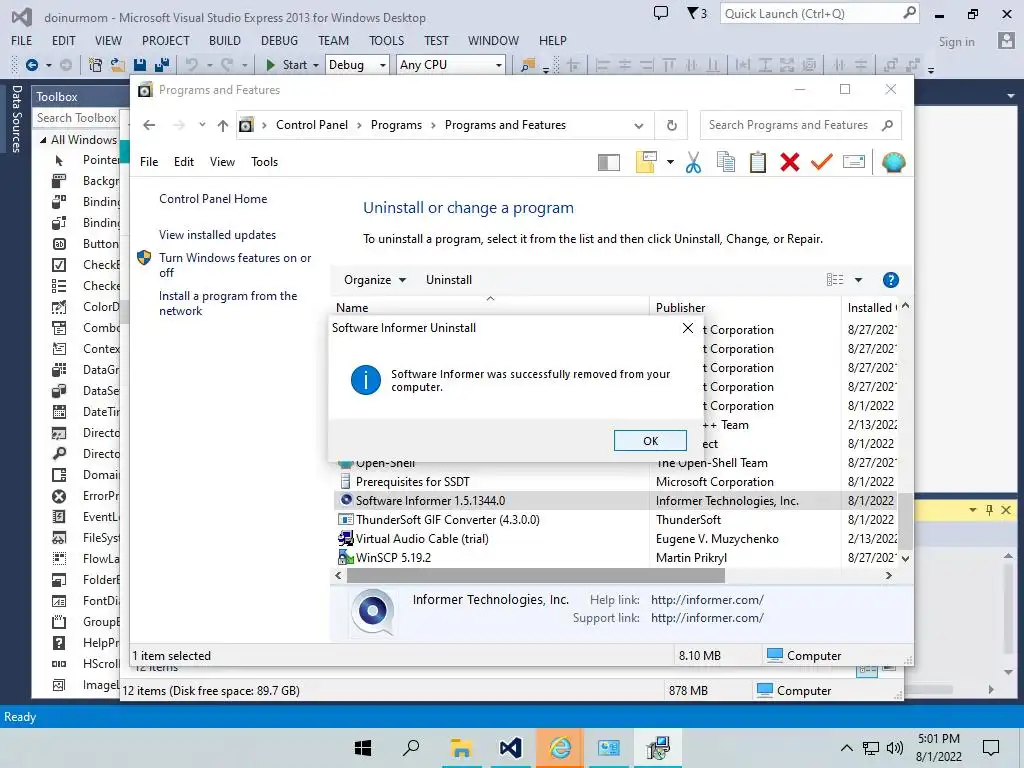Click Save All icon in Visual Studio toolbar

tap(162, 65)
